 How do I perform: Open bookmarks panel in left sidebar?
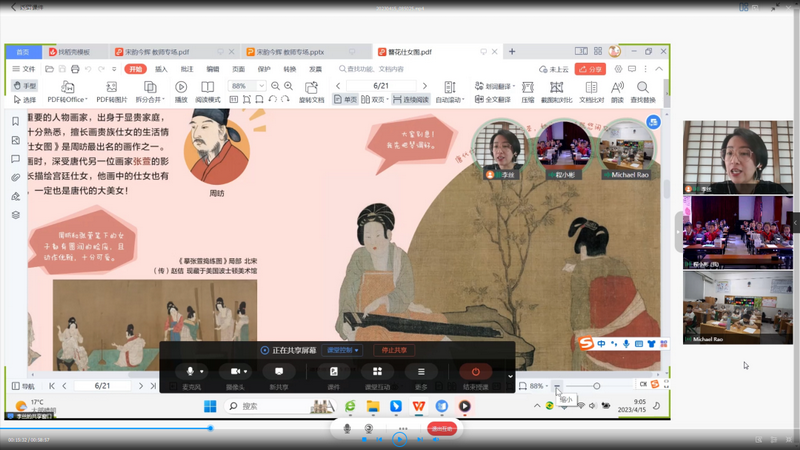click(x=15, y=122)
